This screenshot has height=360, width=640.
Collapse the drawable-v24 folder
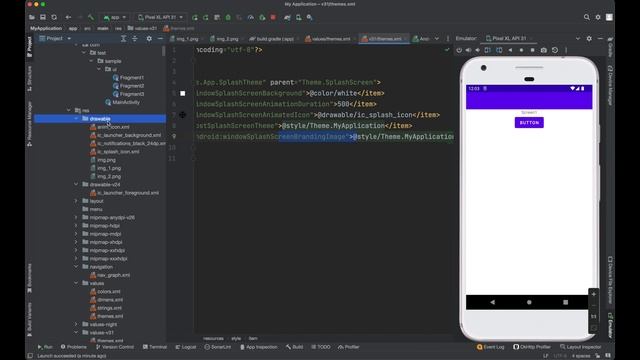pos(76,184)
